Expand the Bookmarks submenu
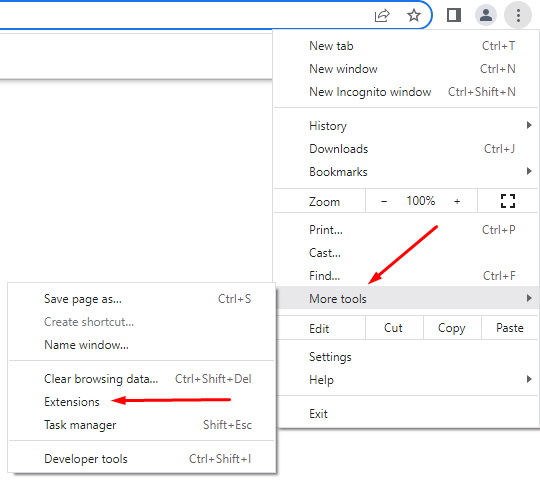Image resolution: width=540 pixels, height=493 pixels. pos(406,171)
